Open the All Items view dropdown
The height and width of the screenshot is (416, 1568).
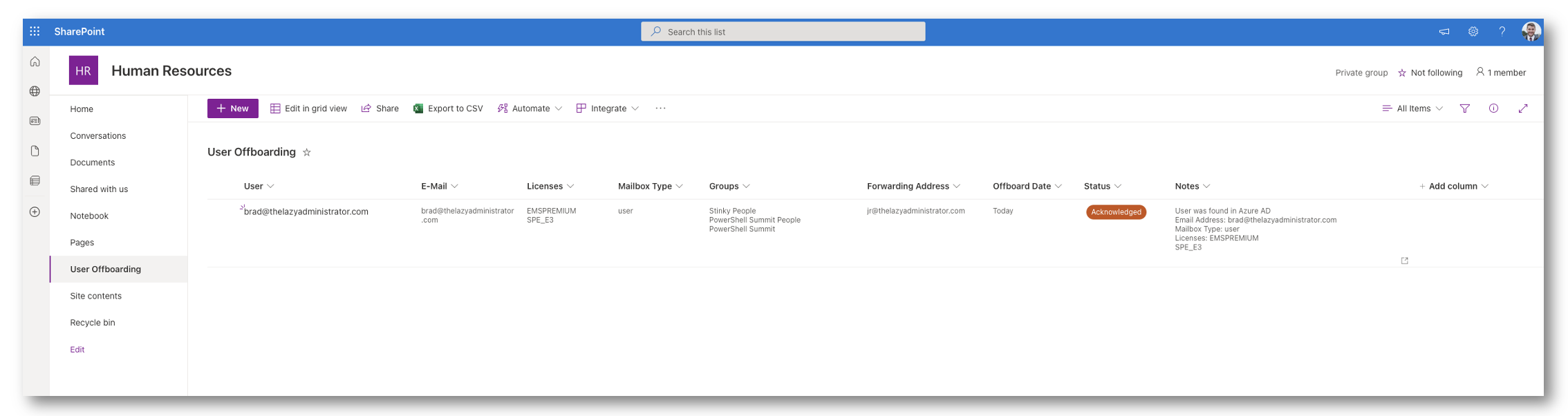coord(1412,108)
